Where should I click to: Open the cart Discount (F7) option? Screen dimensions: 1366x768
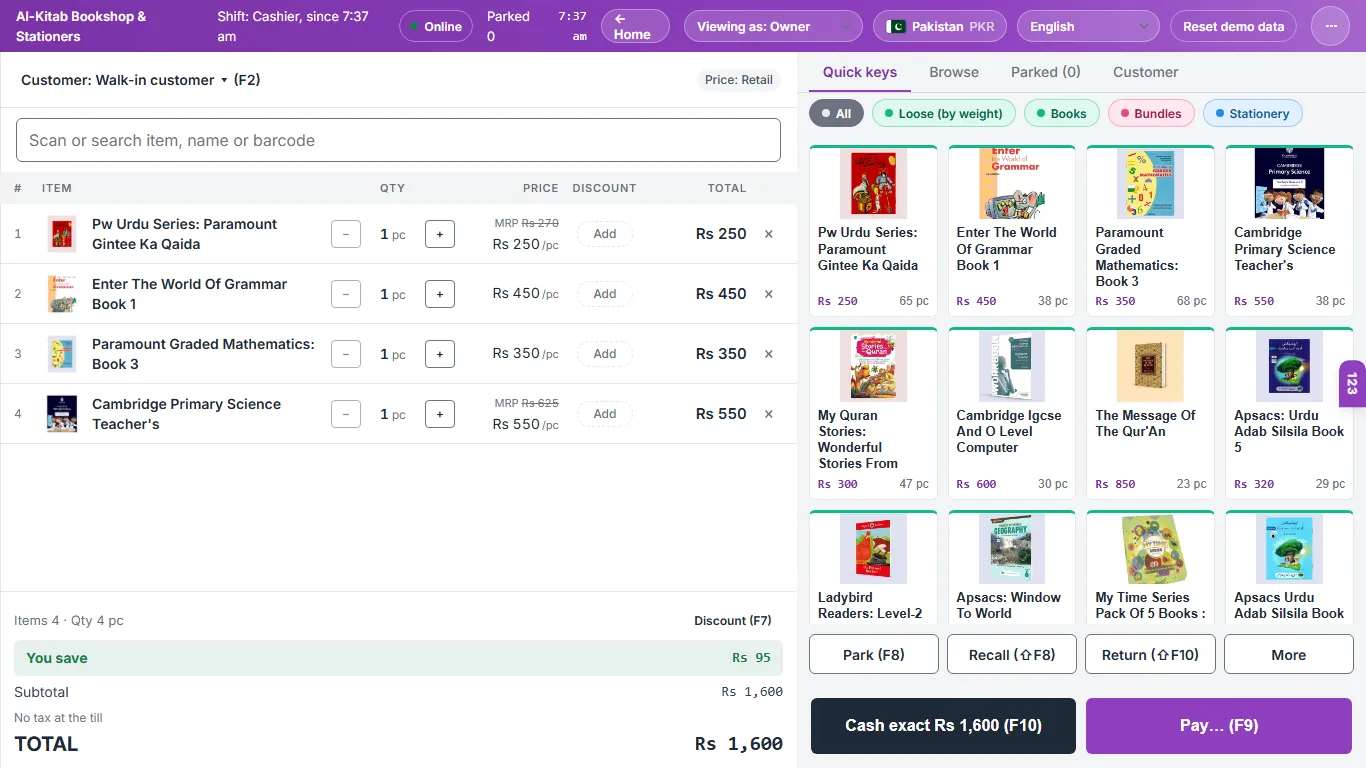[x=733, y=620]
